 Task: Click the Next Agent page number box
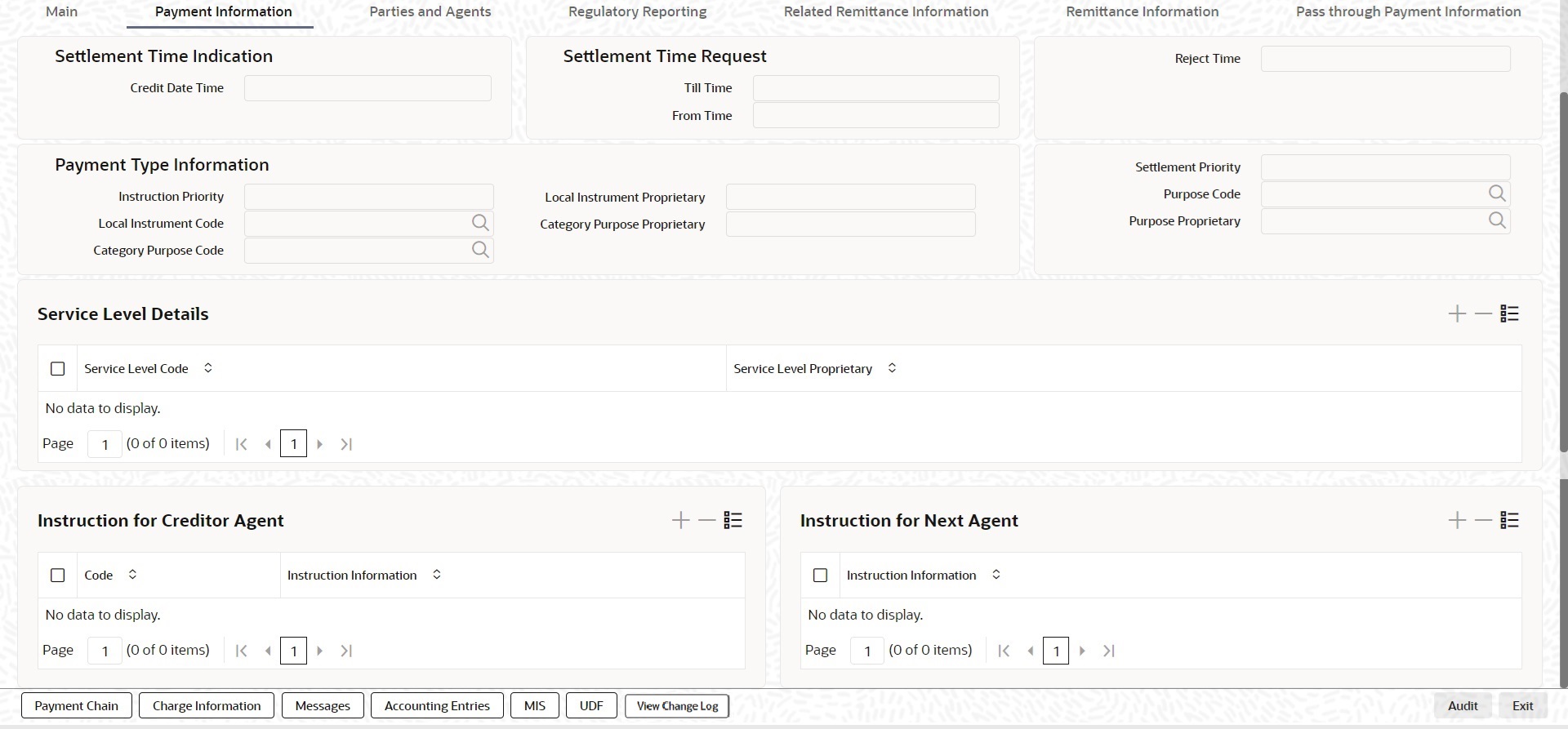coord(867,651)
